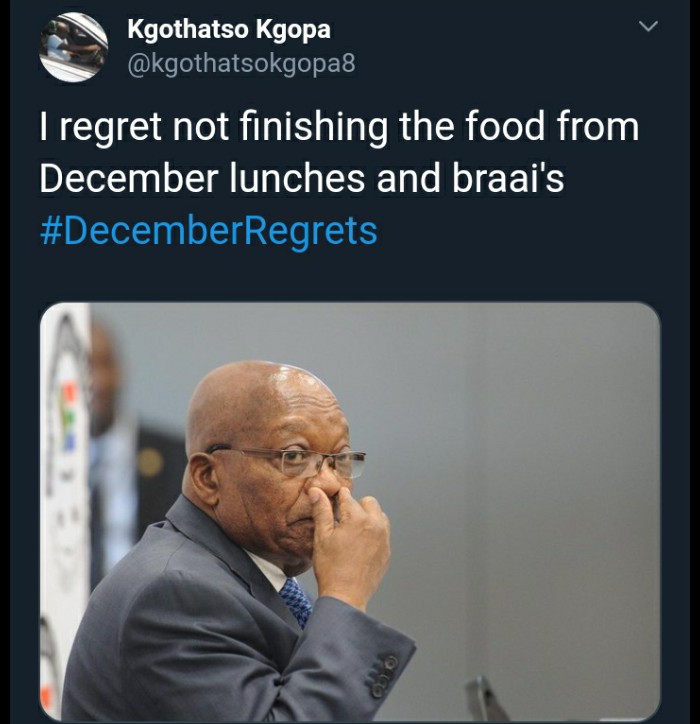
Task: Expand the tweet options chevron
Action: click(648, 26)
